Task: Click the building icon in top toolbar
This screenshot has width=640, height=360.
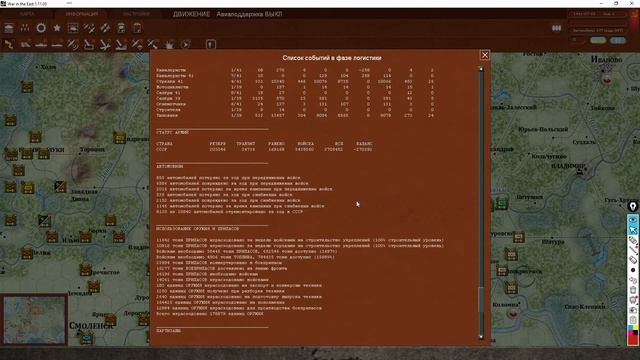Action: point(9,28)
